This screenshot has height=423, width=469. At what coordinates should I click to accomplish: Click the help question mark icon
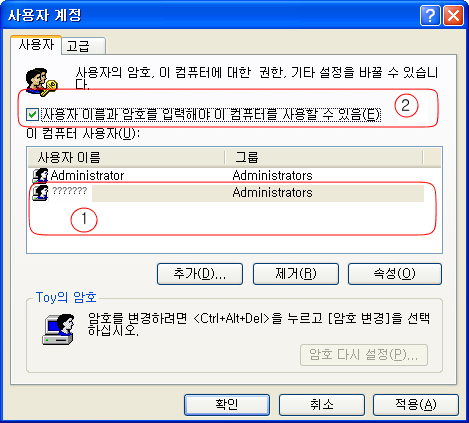(430, 15)
